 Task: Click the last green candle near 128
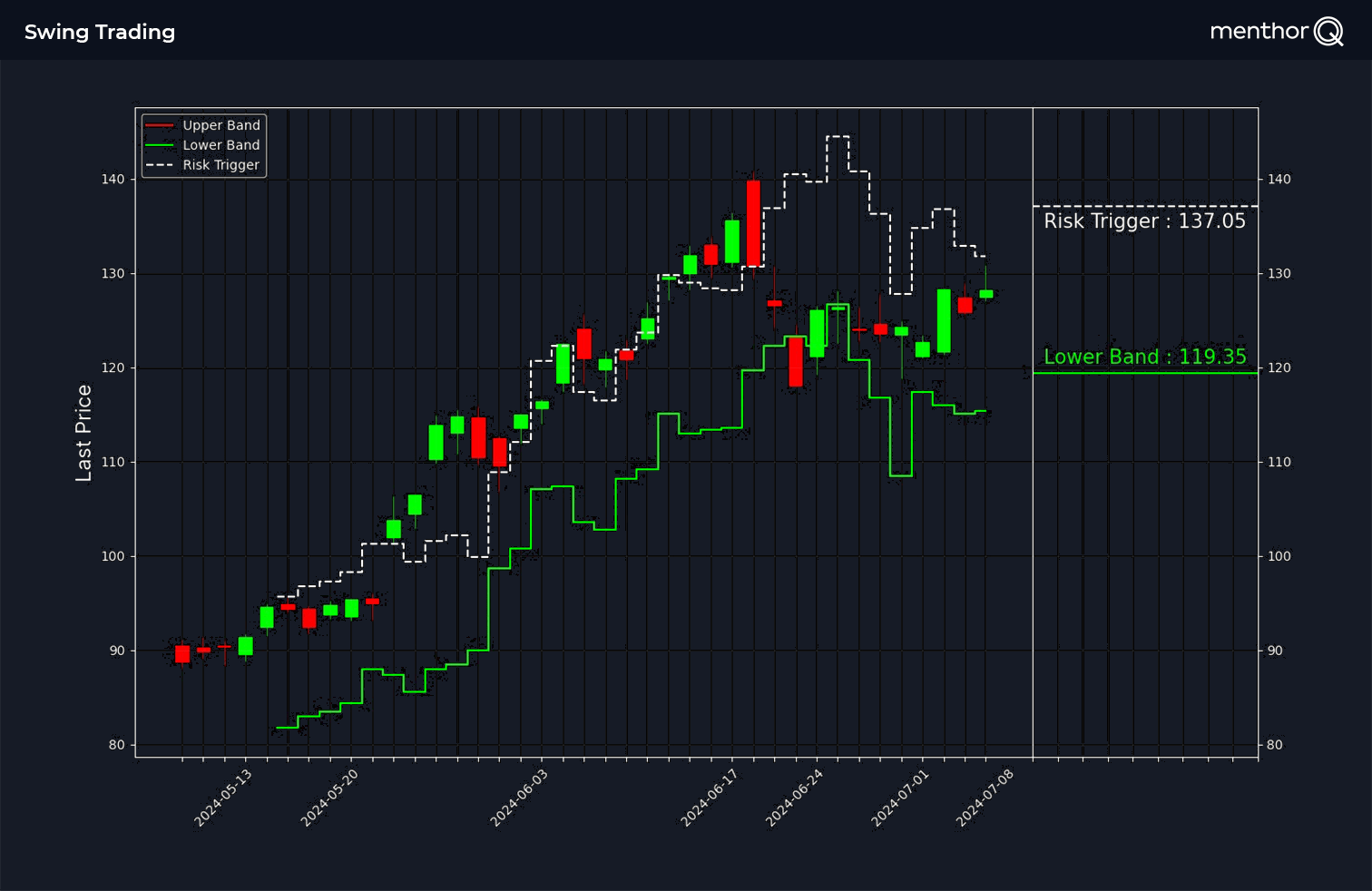986,294
